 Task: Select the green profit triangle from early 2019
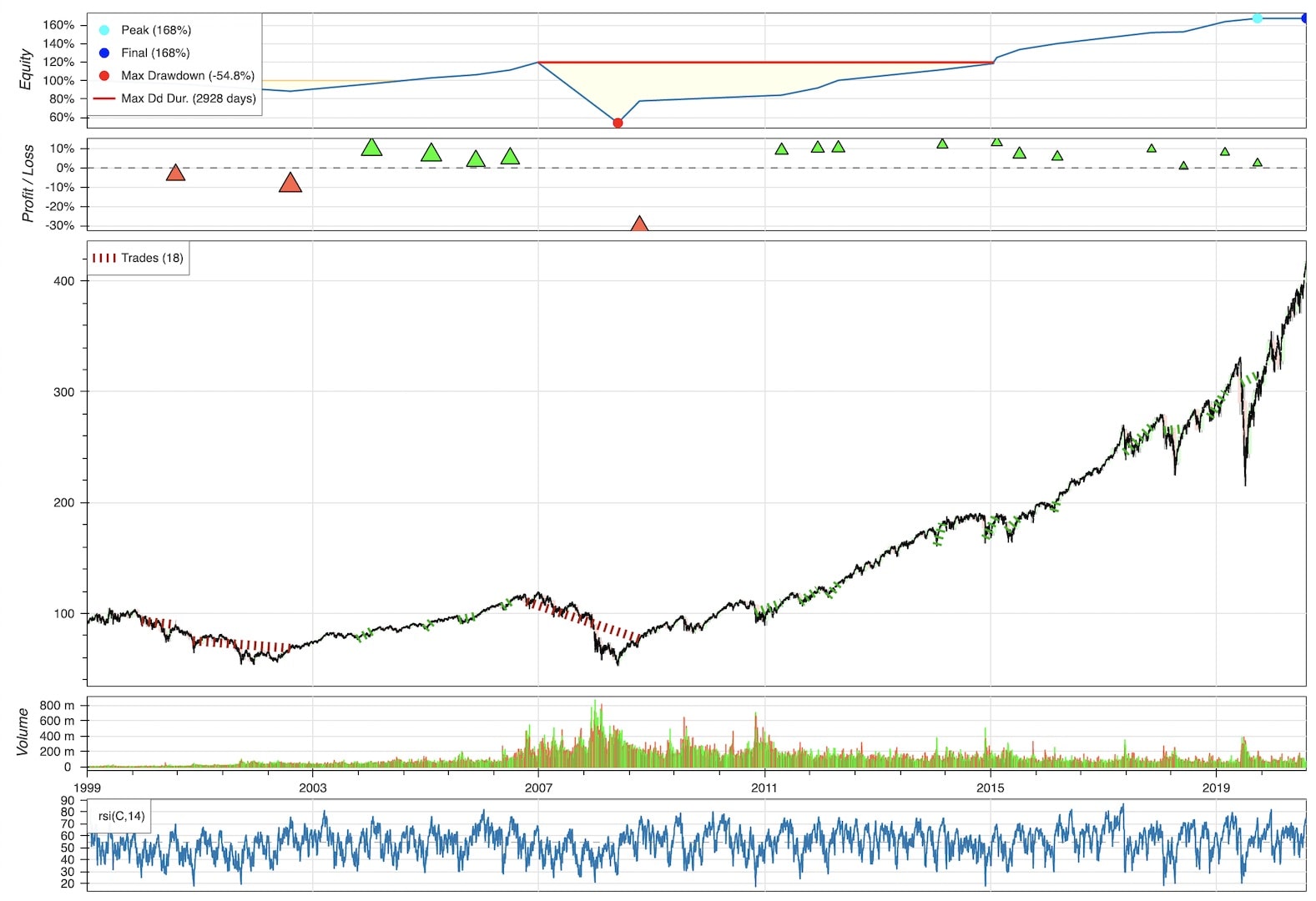(1224, 152)
